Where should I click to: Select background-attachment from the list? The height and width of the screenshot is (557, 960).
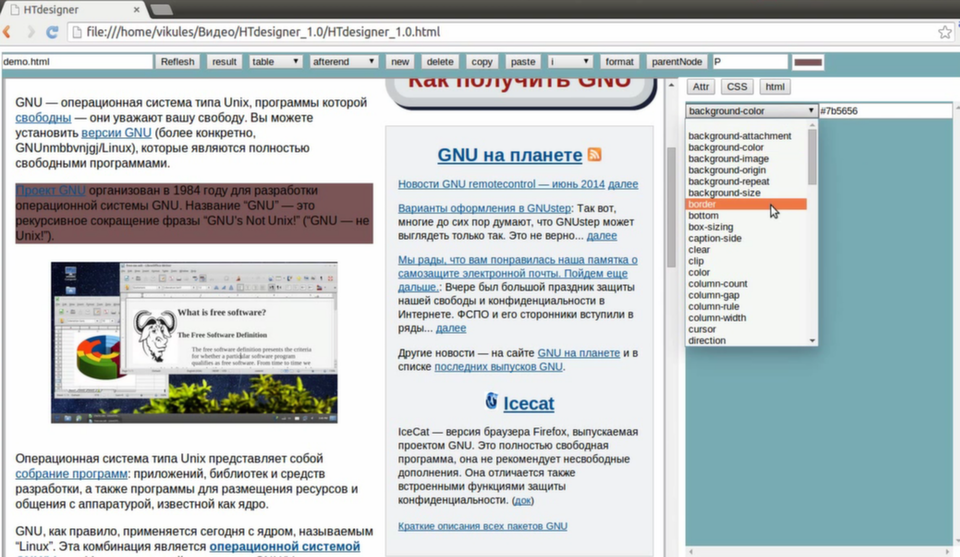740,136
